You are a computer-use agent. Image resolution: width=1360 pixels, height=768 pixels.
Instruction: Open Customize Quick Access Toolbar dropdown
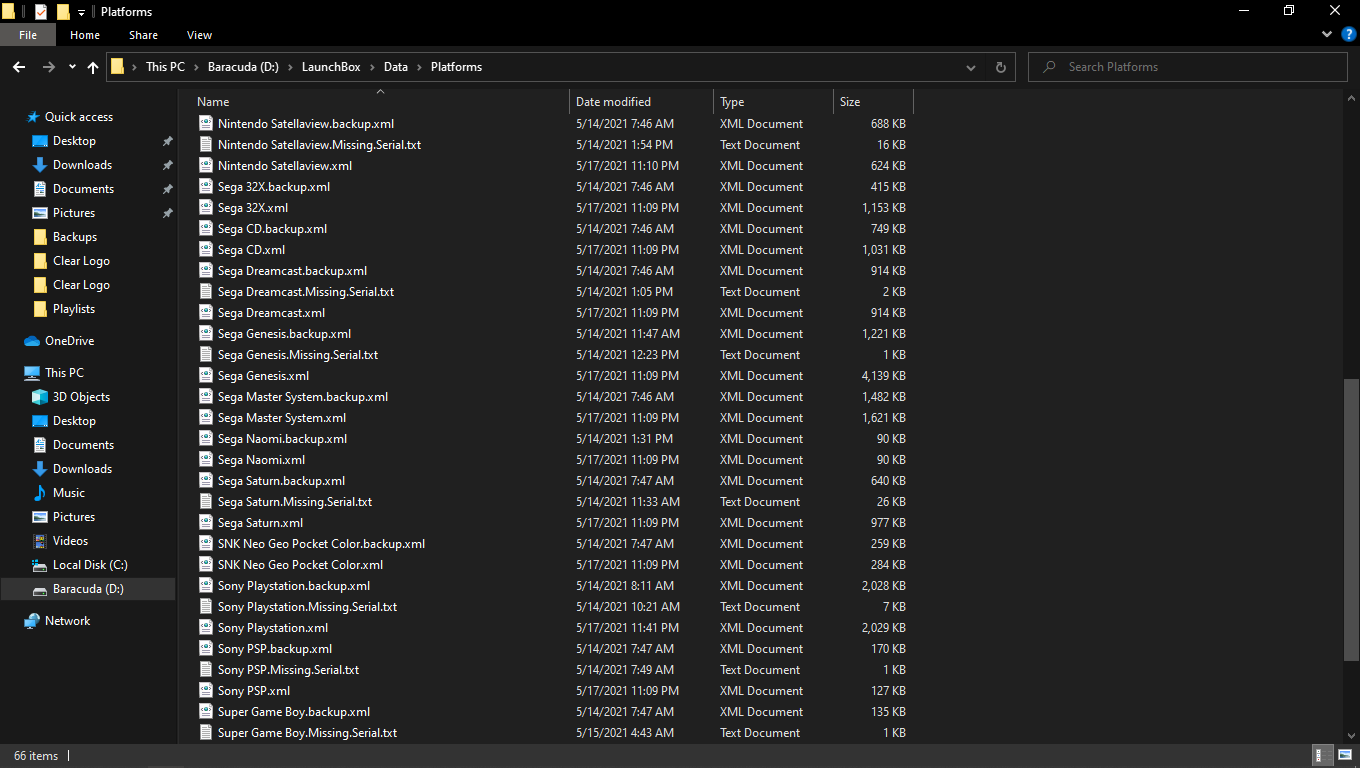point(82,12)
